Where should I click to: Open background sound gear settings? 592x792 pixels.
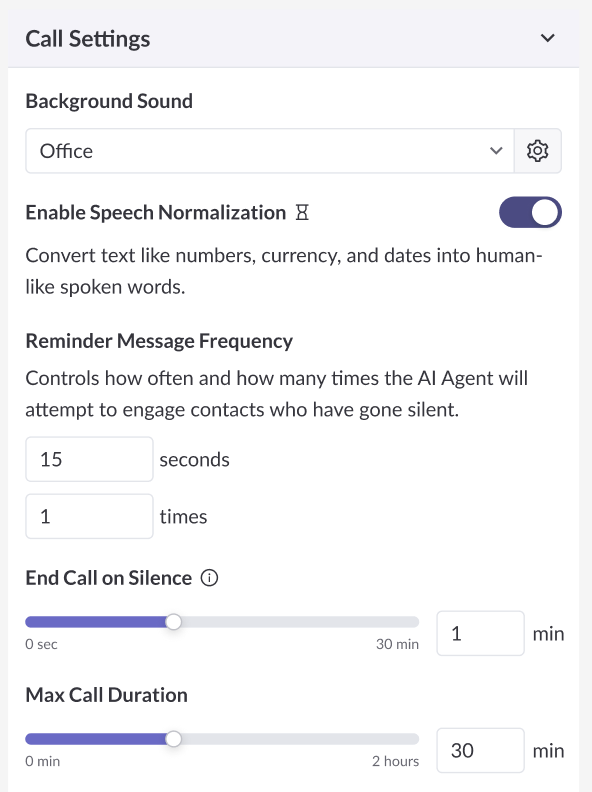coord(537,151)
